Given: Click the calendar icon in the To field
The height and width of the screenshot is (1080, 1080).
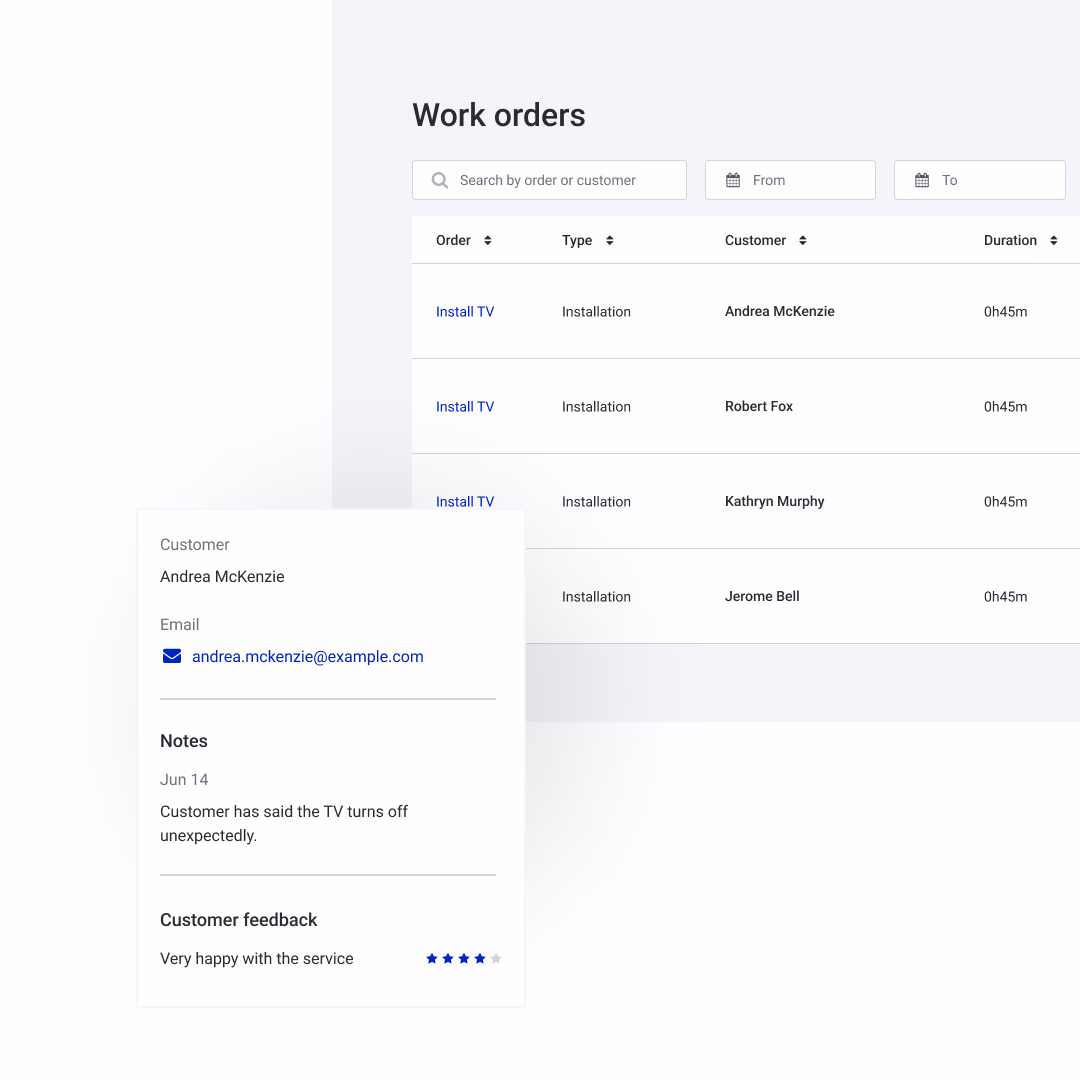Looking at the screenshot, I should 923,180.
